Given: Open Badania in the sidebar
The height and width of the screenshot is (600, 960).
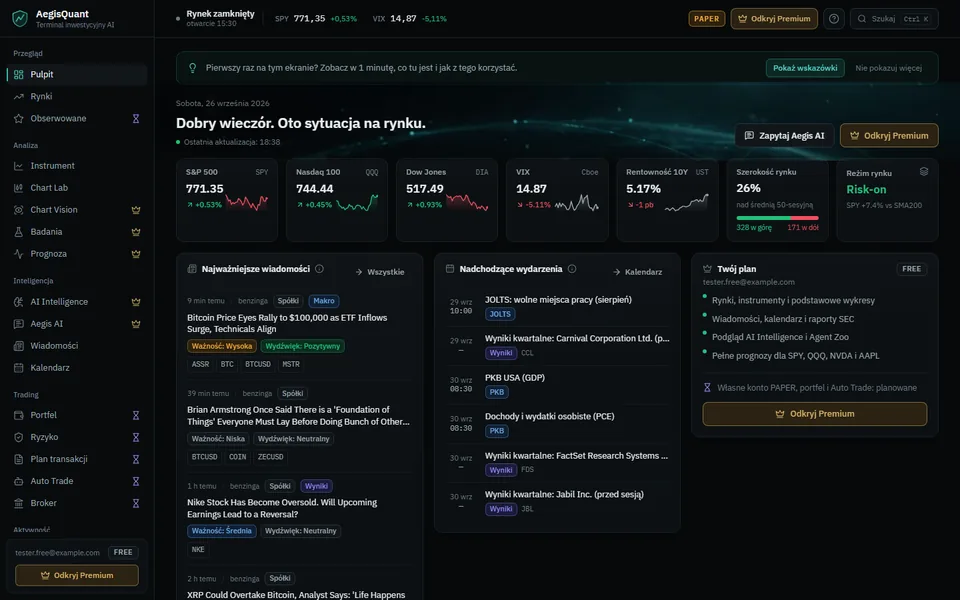Looking at the screenshot, I should click(x=77, y=232).
